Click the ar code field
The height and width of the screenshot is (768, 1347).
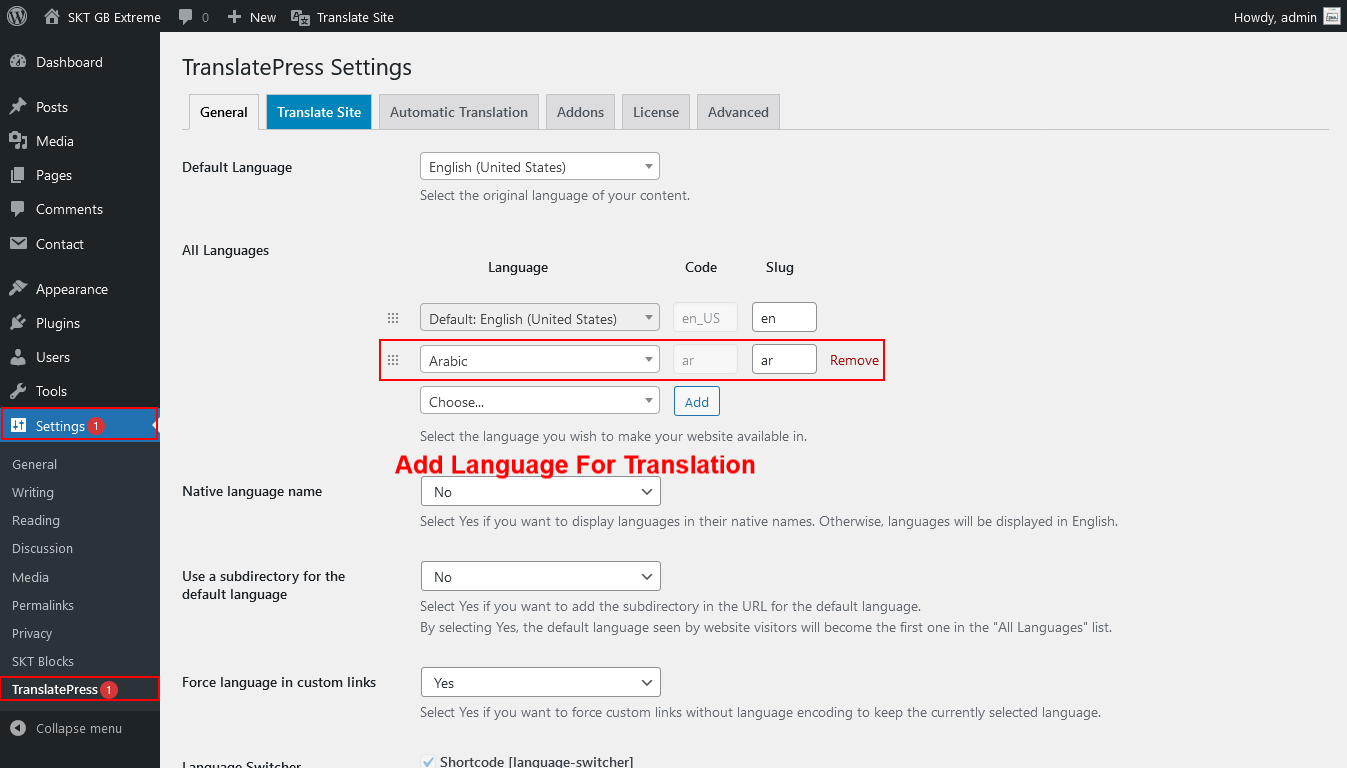[x=705, y=359]
